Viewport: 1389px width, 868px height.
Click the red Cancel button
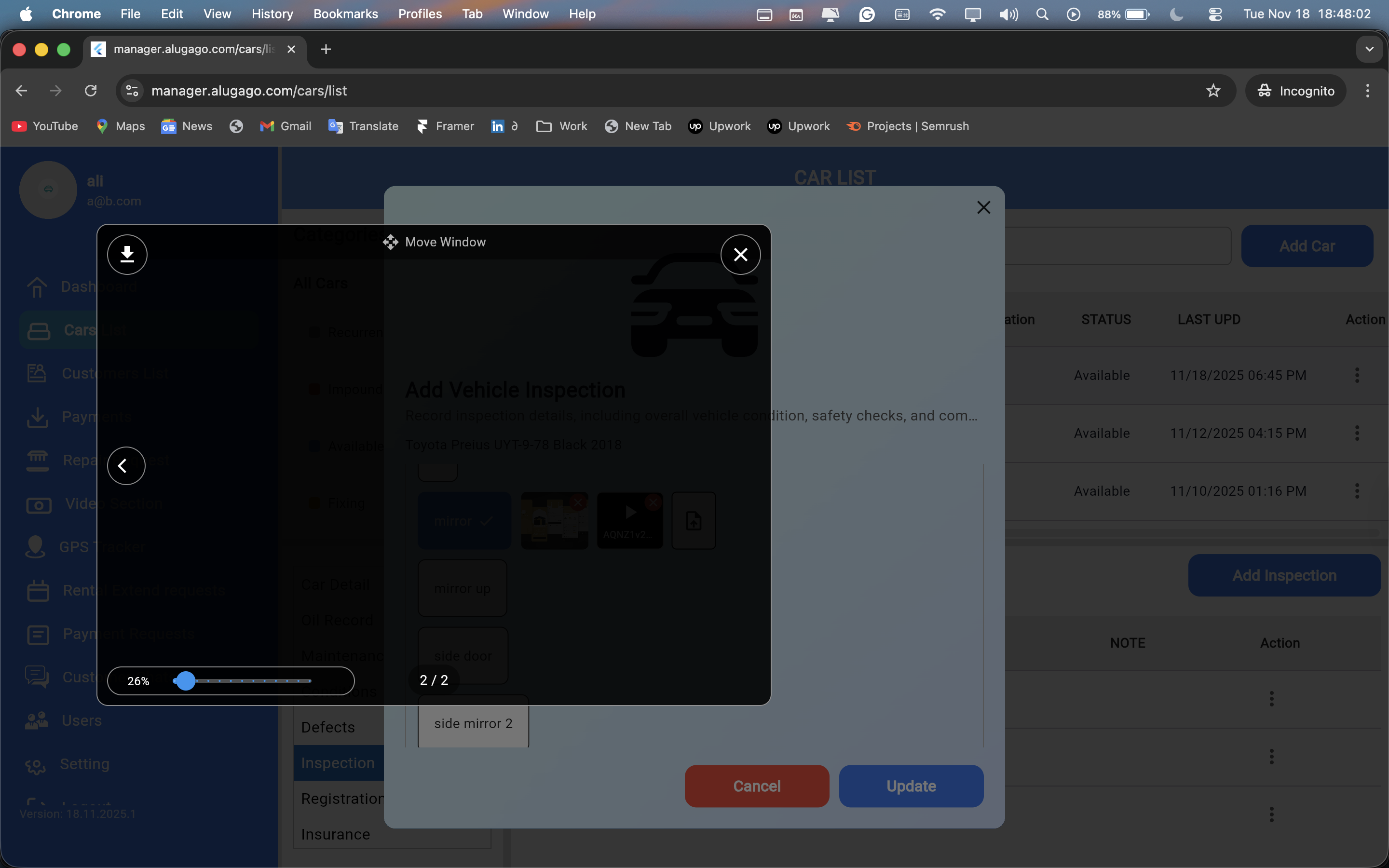(757, 786)
